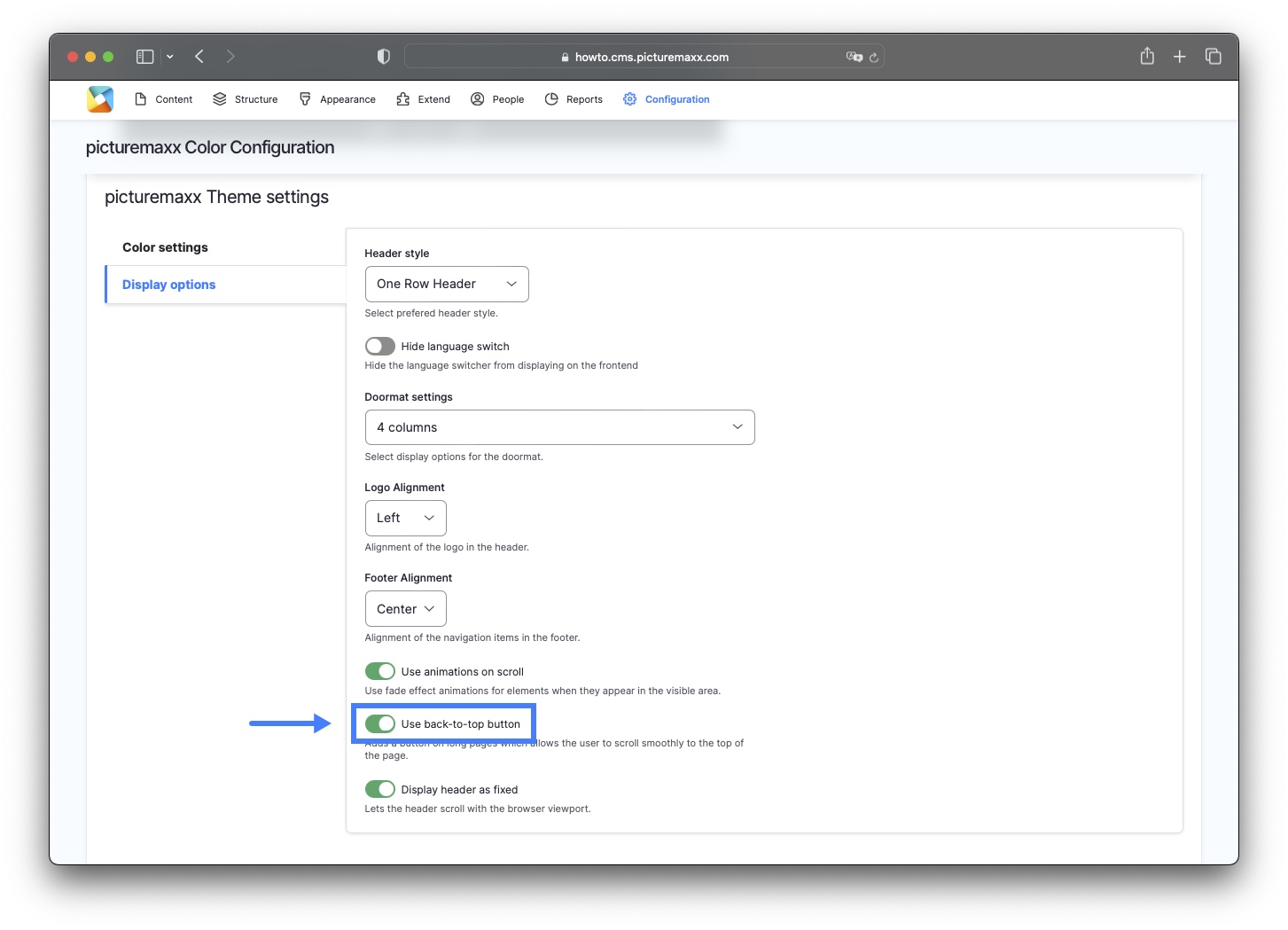Click the address bar URL field
The image size is (1288, 930).
[644, 57]
